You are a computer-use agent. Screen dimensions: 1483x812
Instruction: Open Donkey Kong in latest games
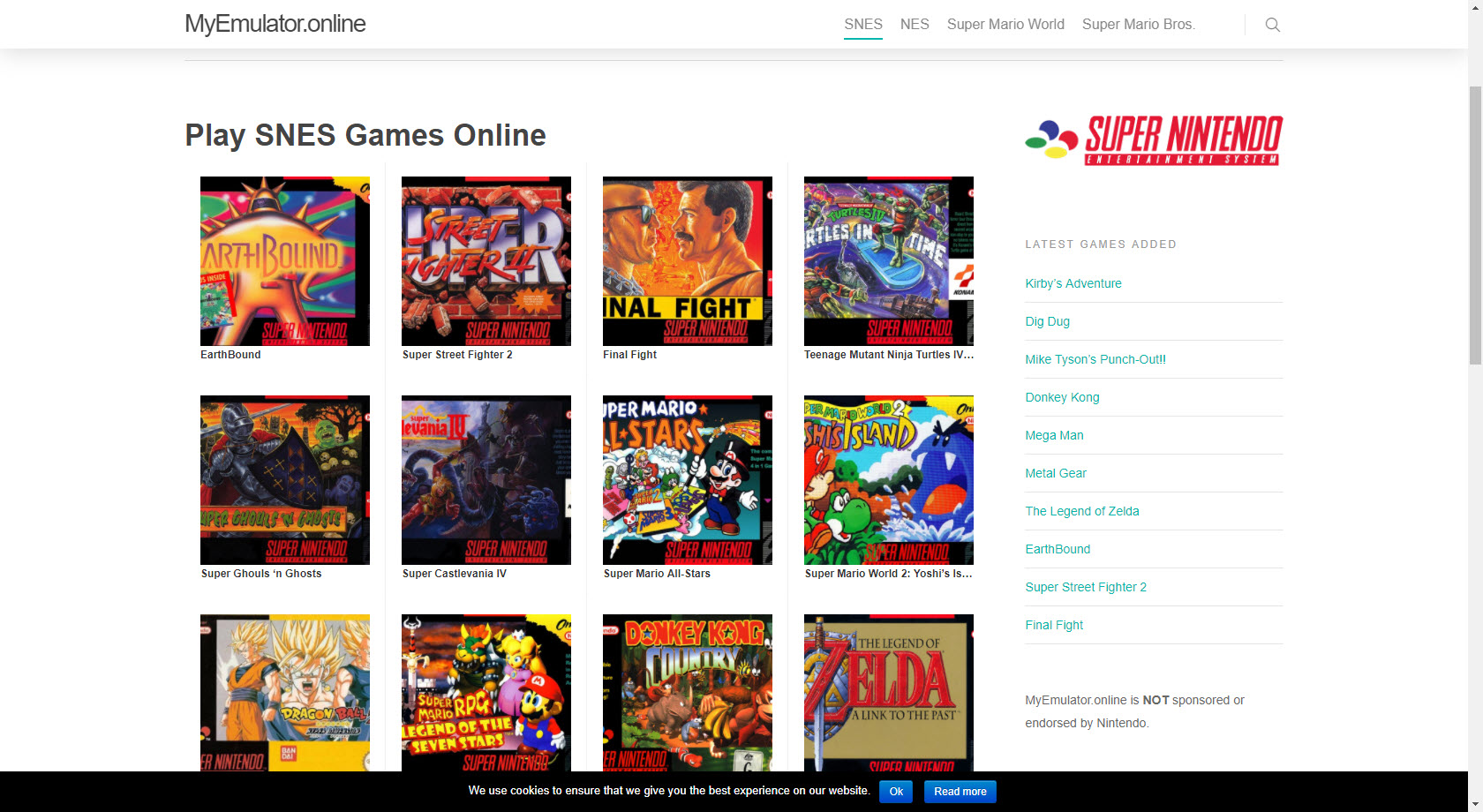pos(1062,397)
